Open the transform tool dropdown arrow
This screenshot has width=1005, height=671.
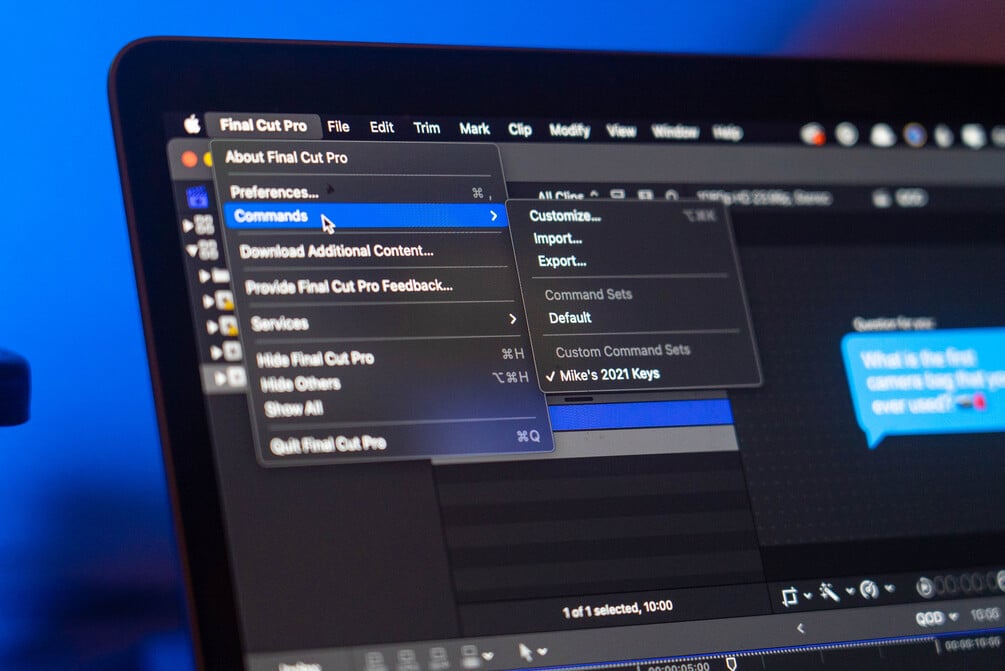click(x=808, y=595)
